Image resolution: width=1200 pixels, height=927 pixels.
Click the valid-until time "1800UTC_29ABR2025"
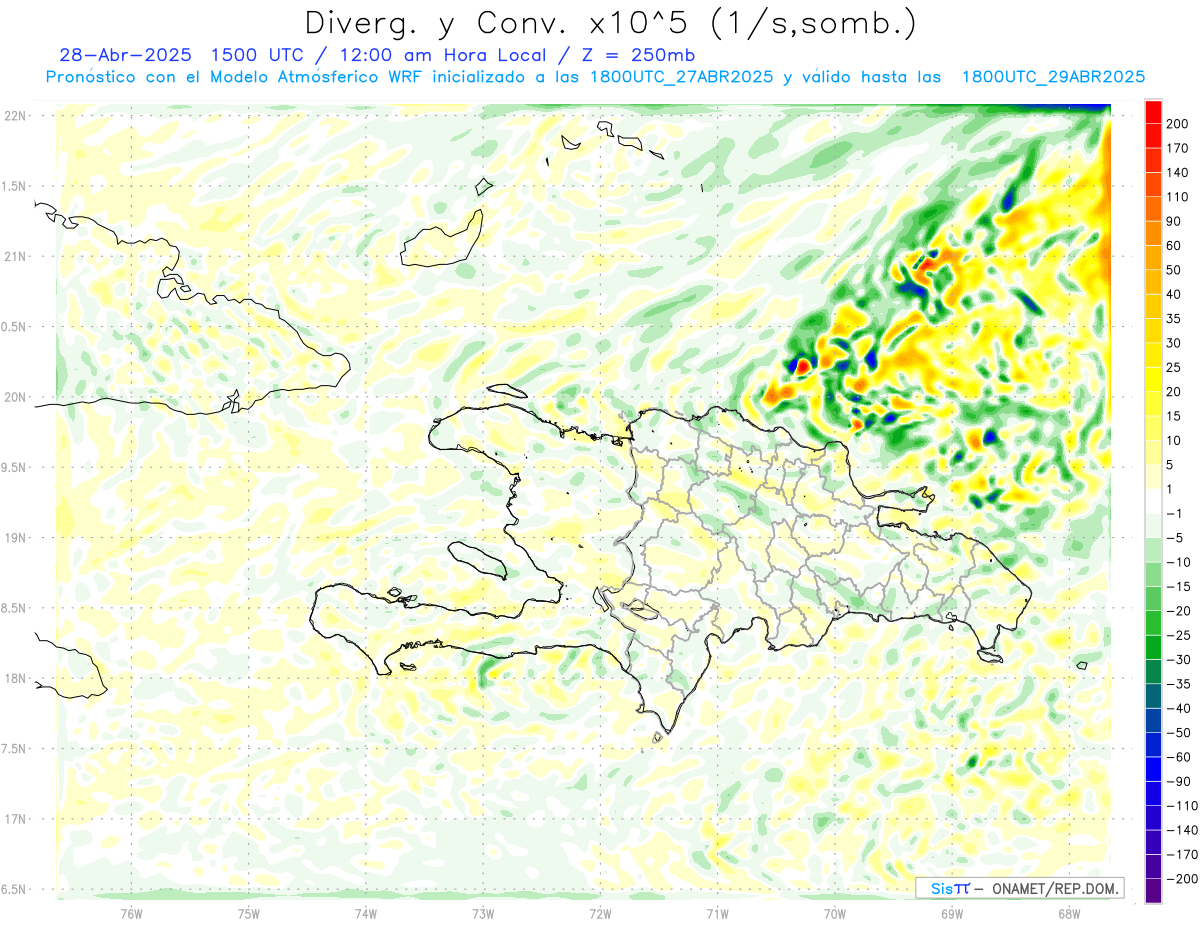click(x=1053, y=77)
